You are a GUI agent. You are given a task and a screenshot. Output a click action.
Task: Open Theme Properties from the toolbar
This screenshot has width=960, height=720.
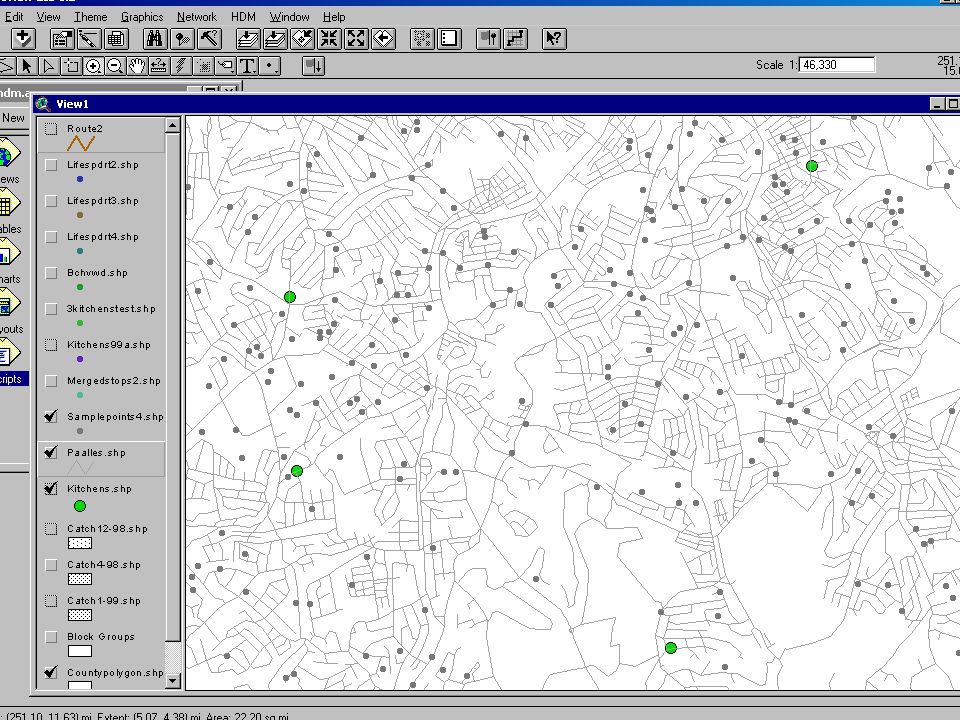(x=61, y=39)
